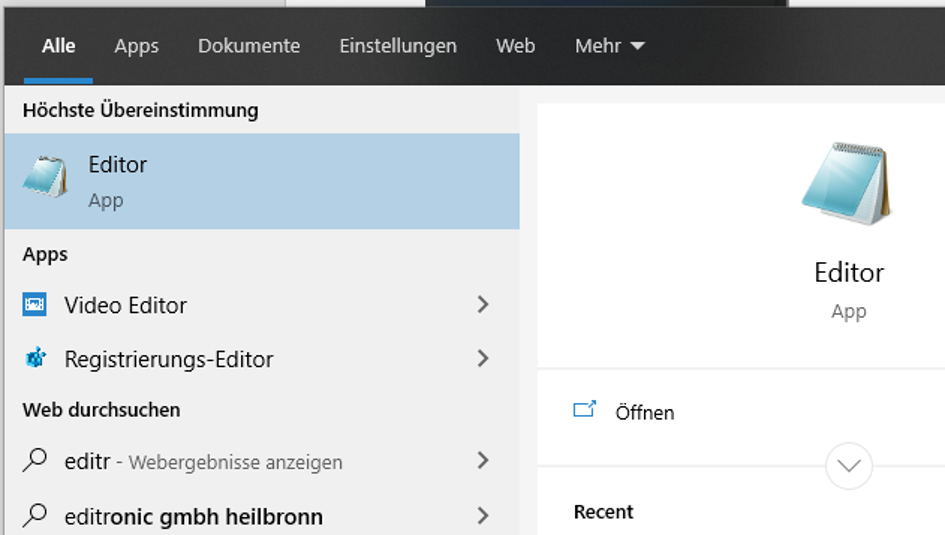Expand editronic gmbh heilbronn suggestion arrow
The width and height of the screenshot is (945, 535).
pyautogui.click(x=483, y=516)
